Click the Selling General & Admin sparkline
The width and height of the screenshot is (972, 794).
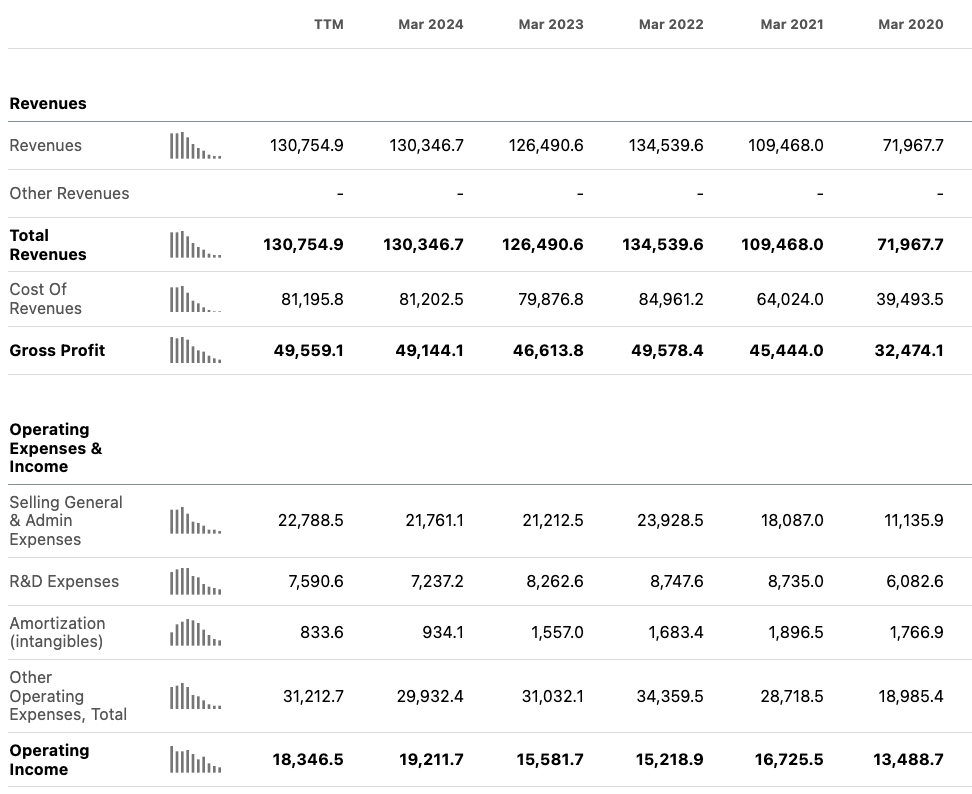coord(195,521)
